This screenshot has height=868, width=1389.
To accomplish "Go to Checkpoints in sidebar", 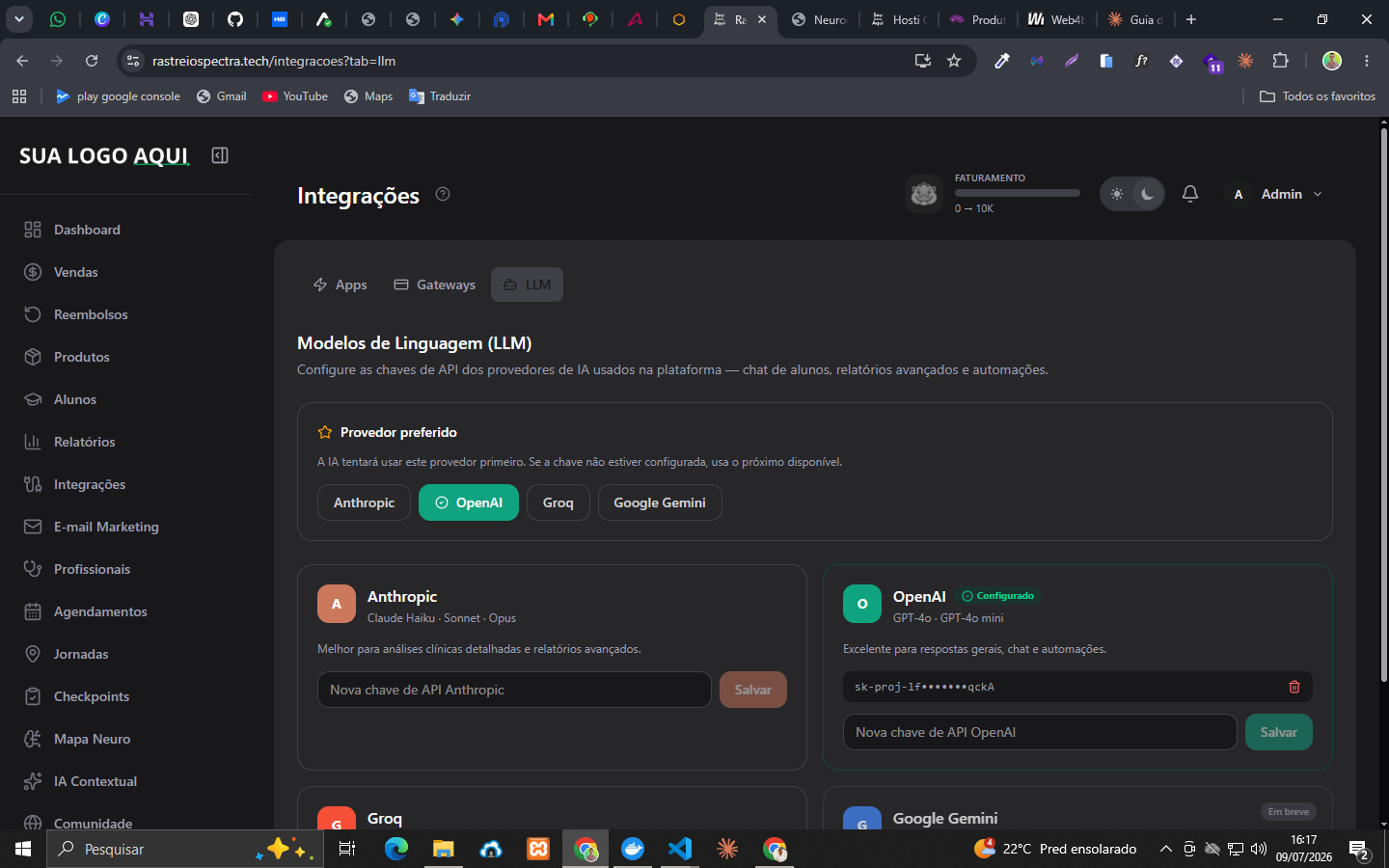I will click(x=91, y=696).
